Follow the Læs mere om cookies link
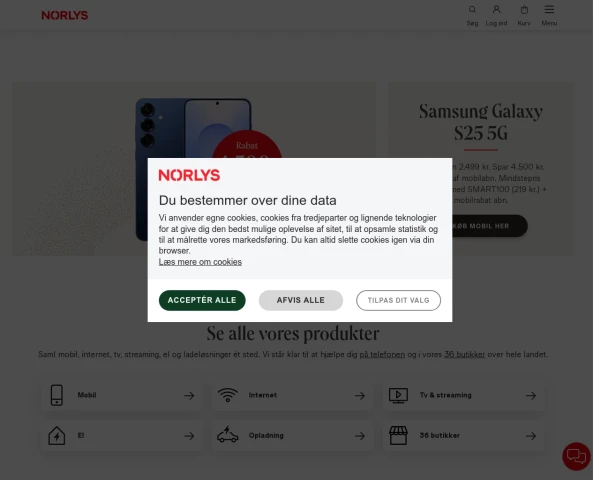 (200, 262)
